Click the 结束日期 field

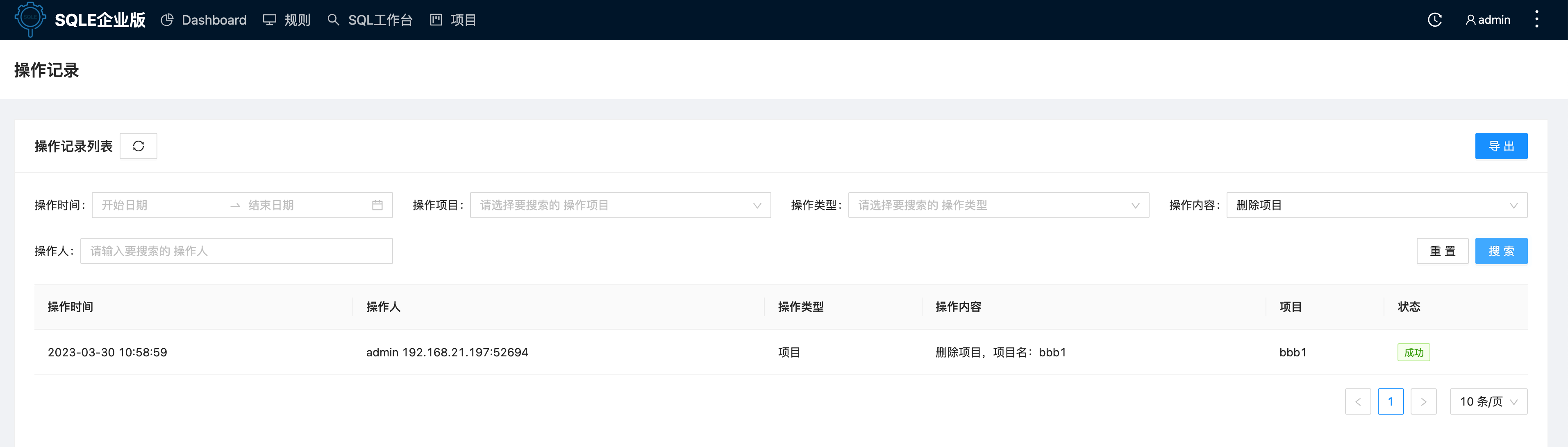click(x=305, y=205)
